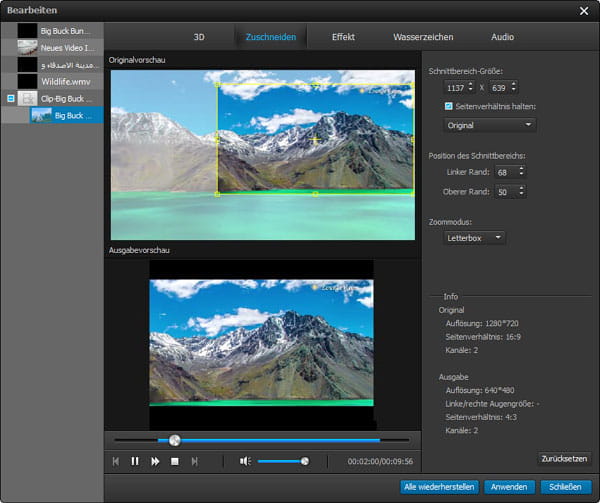Click the crop area center crosshair
Viewport: 600px width, 503px height.
coord(315,140)
